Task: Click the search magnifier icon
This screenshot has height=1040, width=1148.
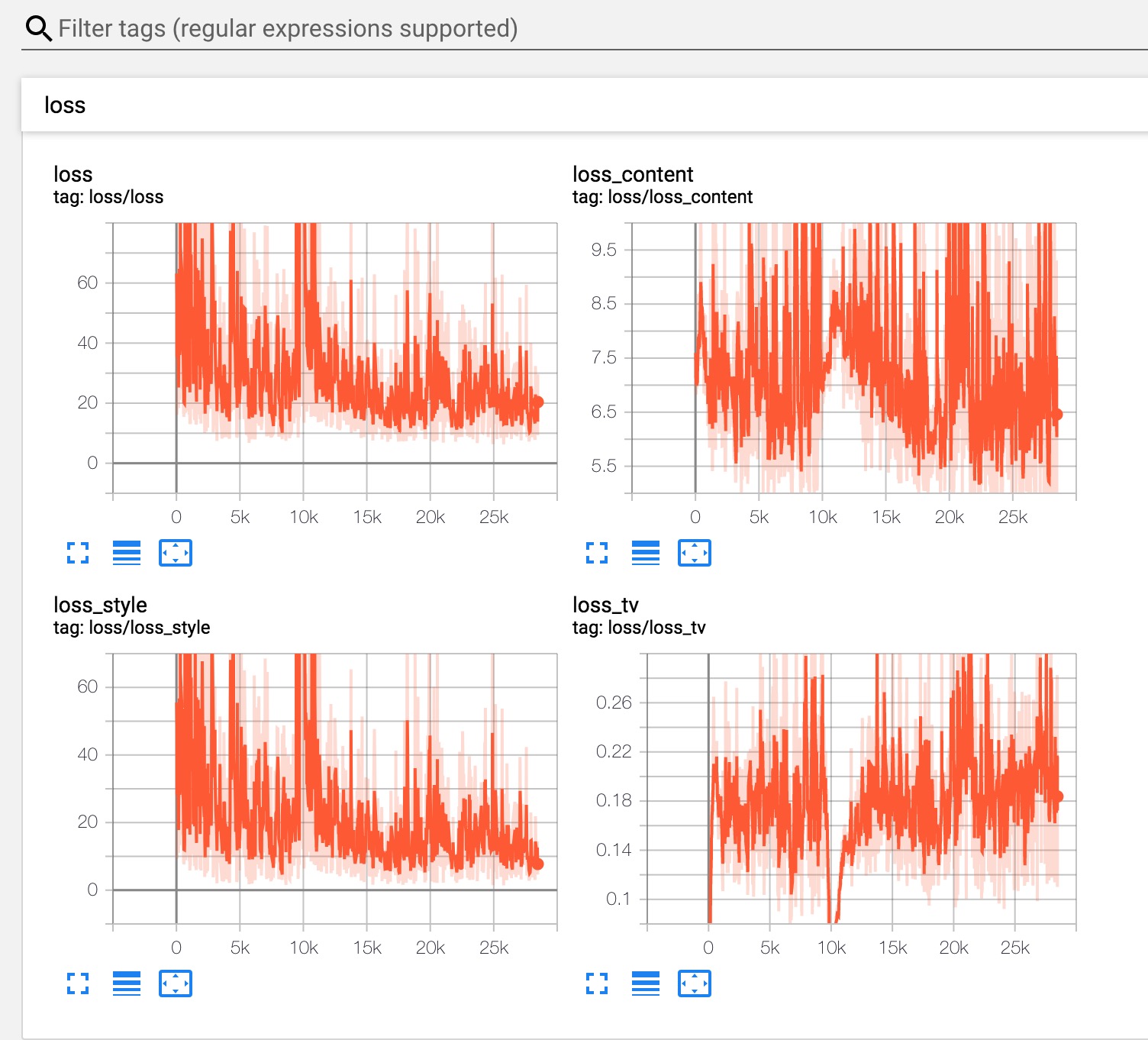Action: click(38, 29)
